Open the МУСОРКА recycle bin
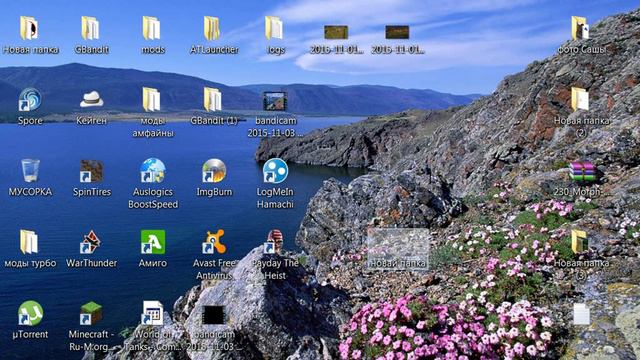Image resolution: width=640 pixels, height=360 pixels. [30, 171]
